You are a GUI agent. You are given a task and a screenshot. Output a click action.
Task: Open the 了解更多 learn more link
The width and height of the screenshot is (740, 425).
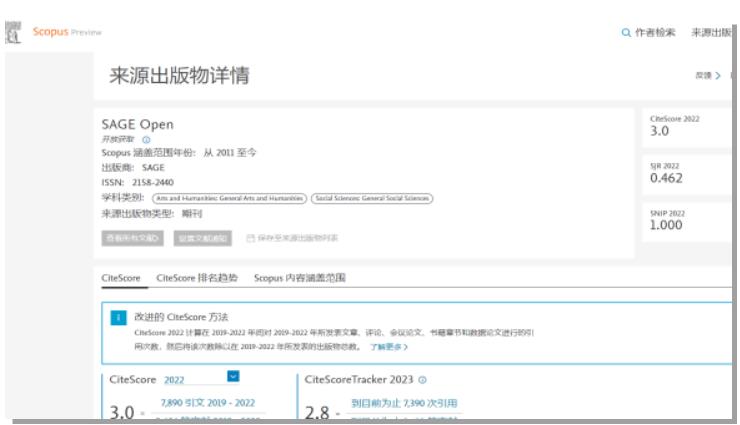click(x=389, y=347)
